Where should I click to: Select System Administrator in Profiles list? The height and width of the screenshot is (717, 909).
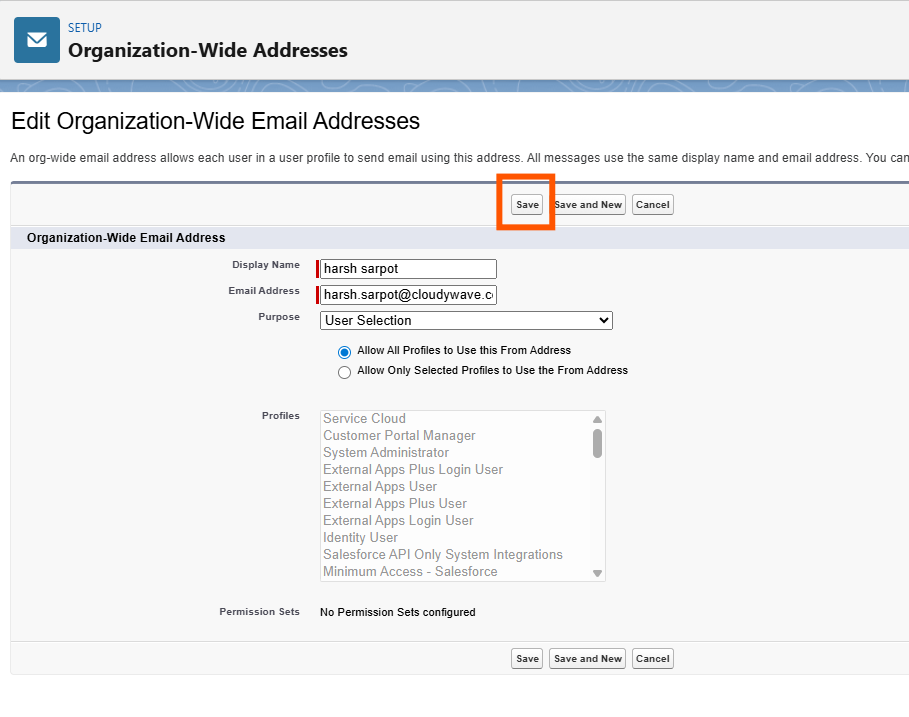386,453
